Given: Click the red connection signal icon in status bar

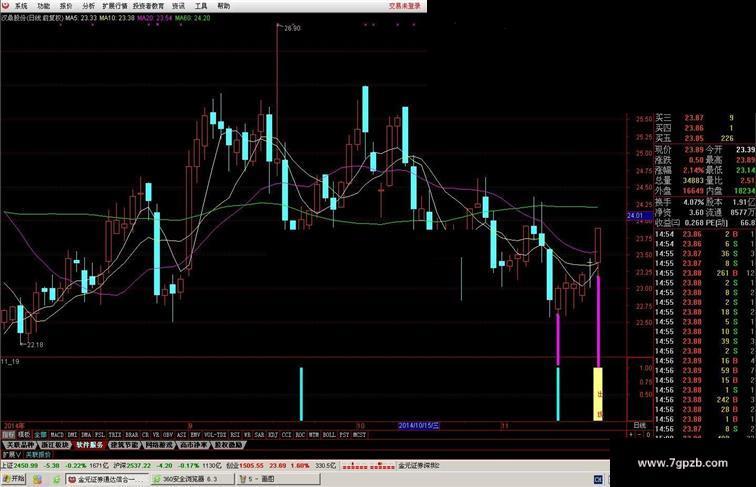Looking at the screenshot, I should coord(369,466).
